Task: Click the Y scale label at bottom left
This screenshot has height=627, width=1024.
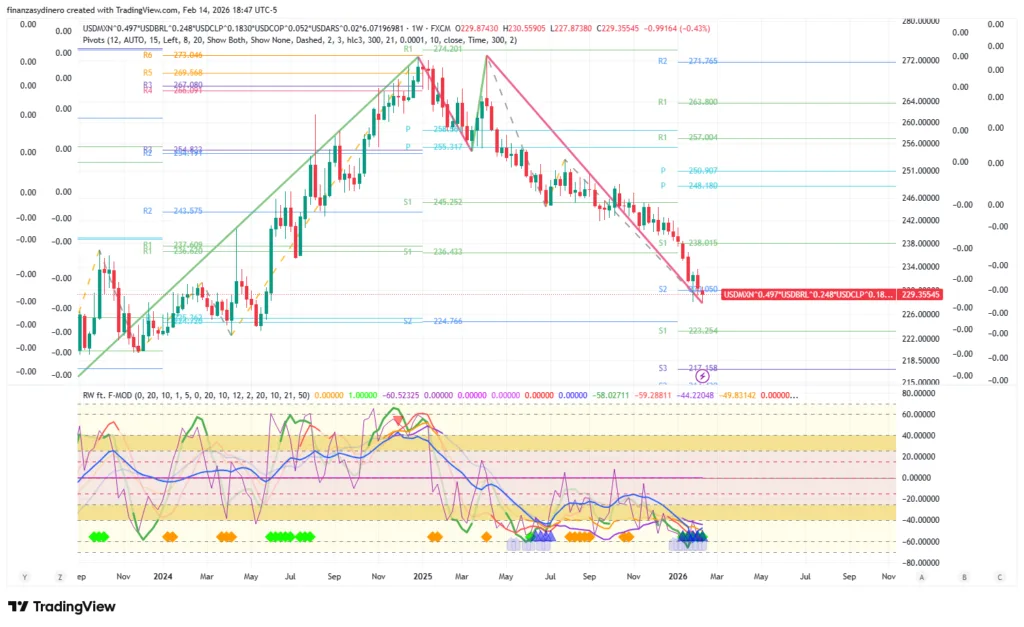Action: 25,577
